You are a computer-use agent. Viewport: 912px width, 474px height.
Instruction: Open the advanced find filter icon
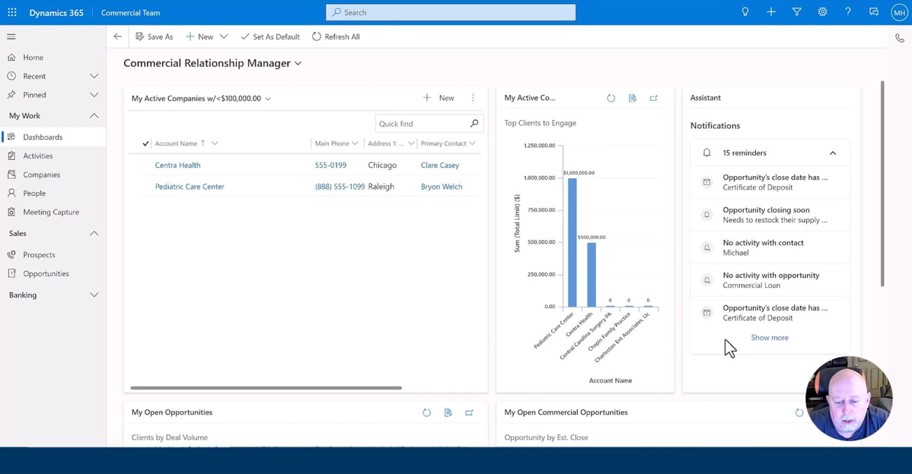point(797,12)
